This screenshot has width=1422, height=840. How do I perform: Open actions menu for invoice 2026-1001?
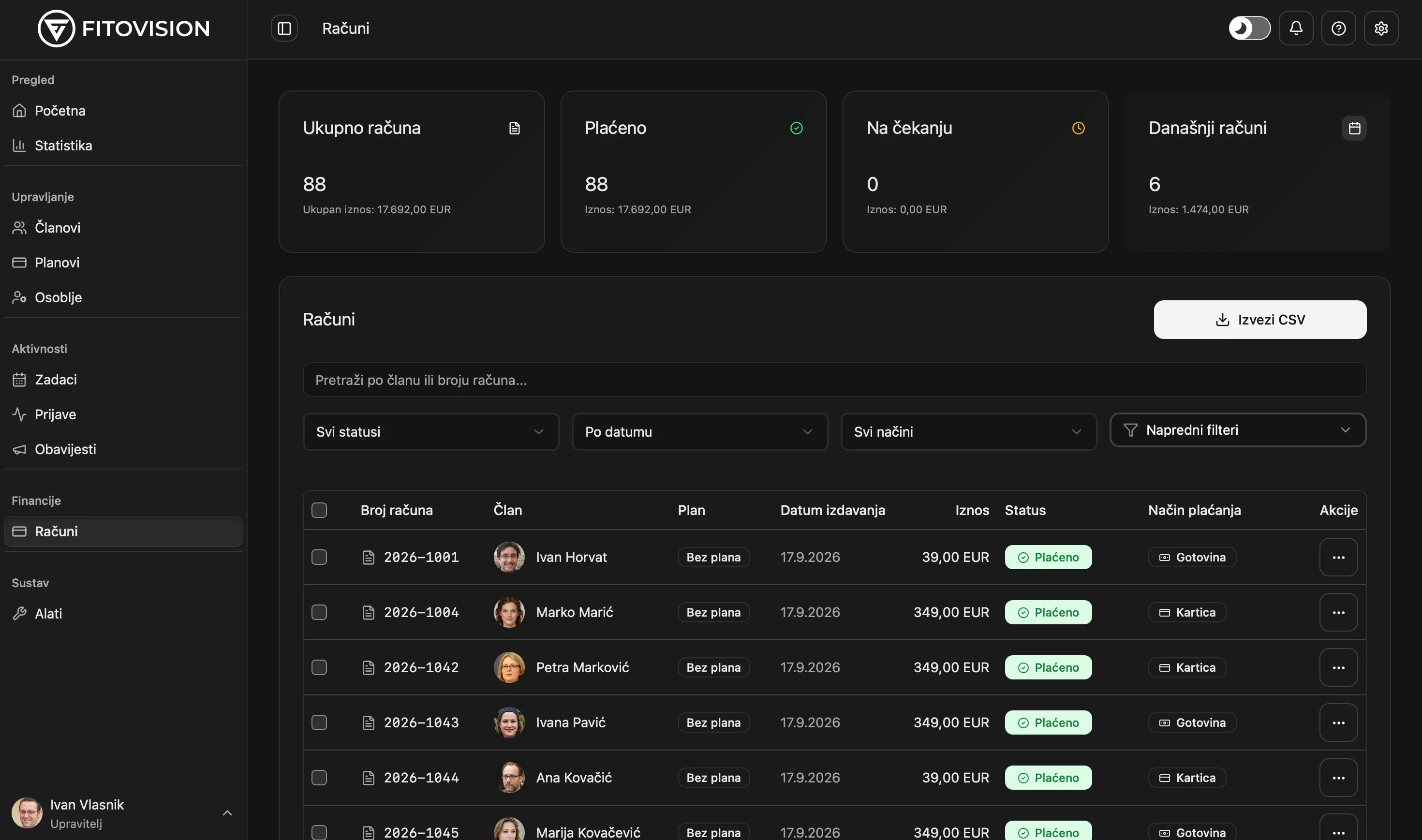pyautogui.click(x=1338, y=557)
